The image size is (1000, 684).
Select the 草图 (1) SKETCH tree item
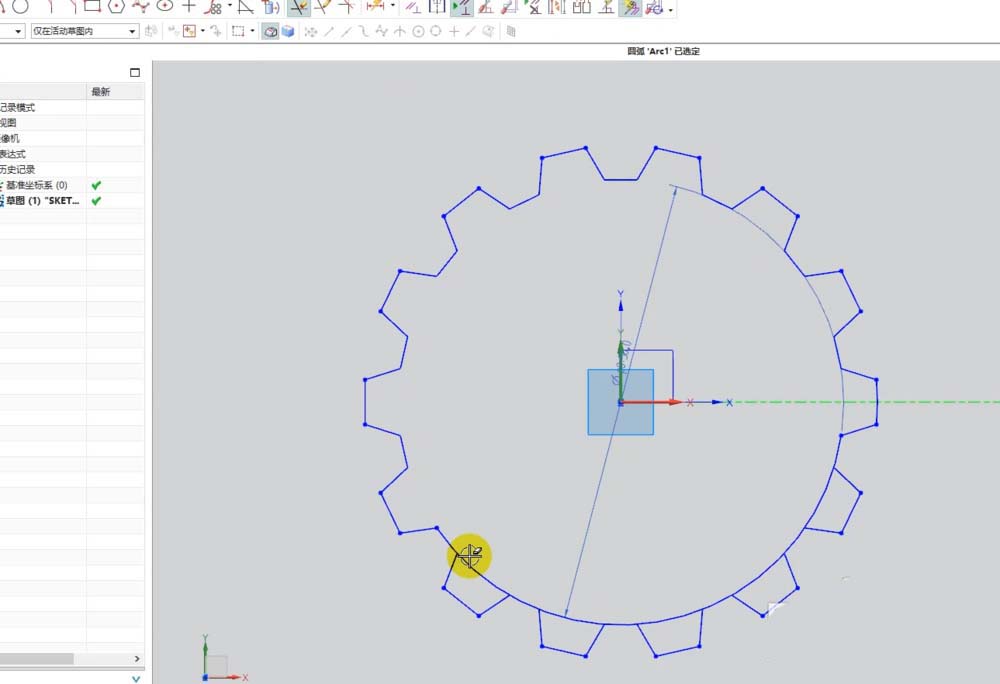[x=45, y=201]
